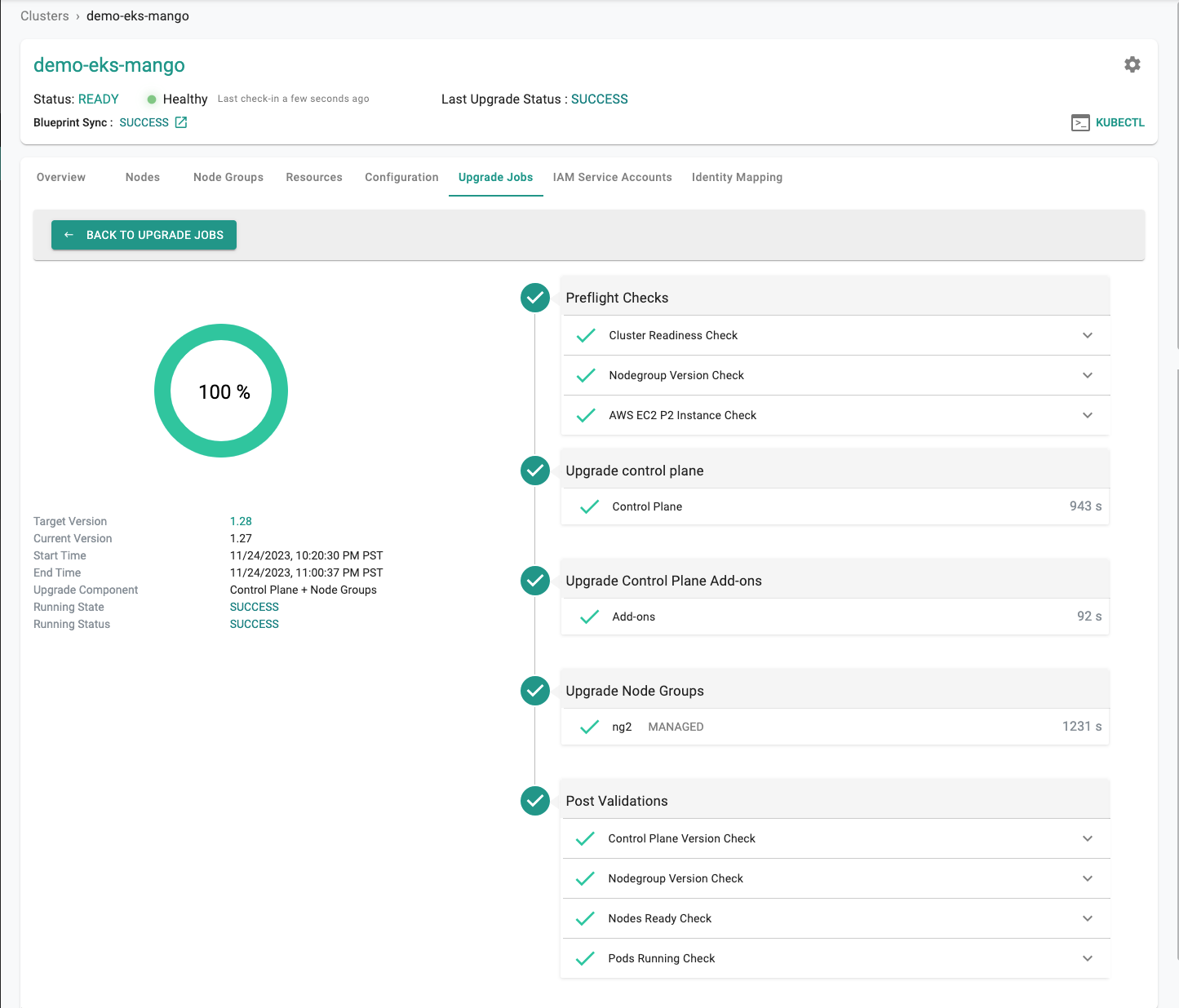
Task: Click checkmark beside Cluster Readiness Check
Action: (586, 335)
